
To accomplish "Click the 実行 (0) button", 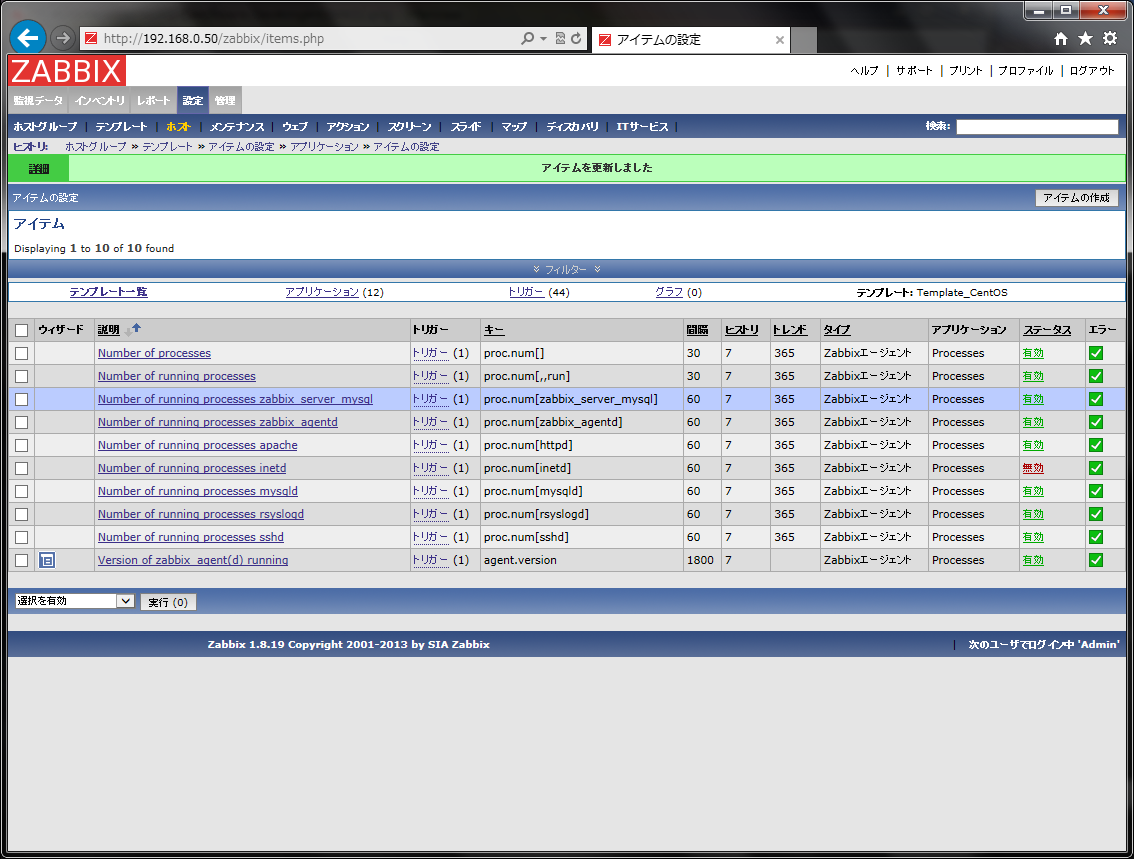I will point(168,602).
